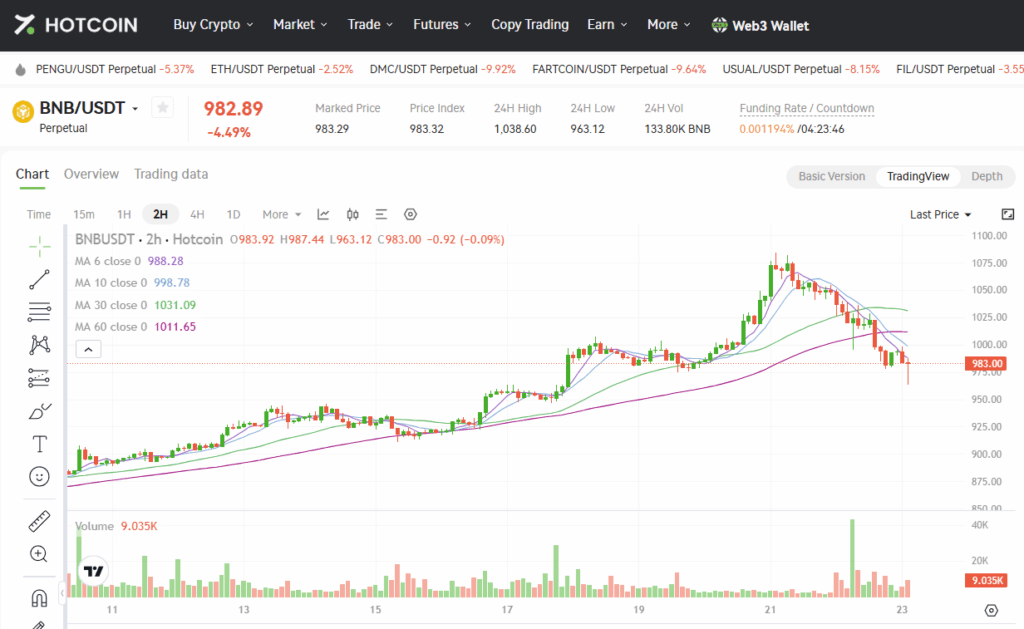This screenshot has height=629, width=1024.
Task: Pick the emoji sticker tool
Action: [x=39, y=477]
